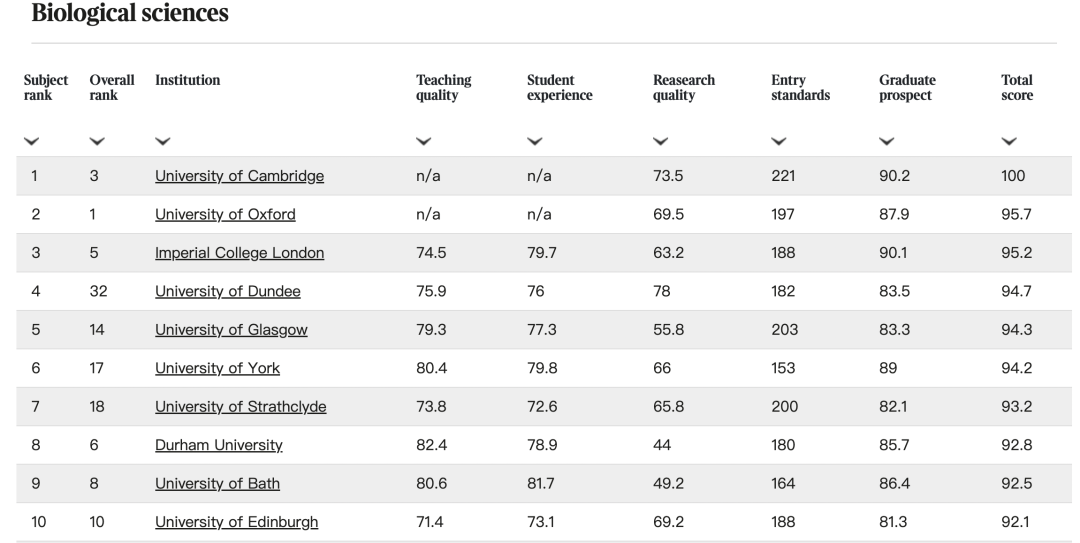Open University of Edinburgh link
Image resolution: width=1080 pixels, height=543 pixels.
[236, 522]
